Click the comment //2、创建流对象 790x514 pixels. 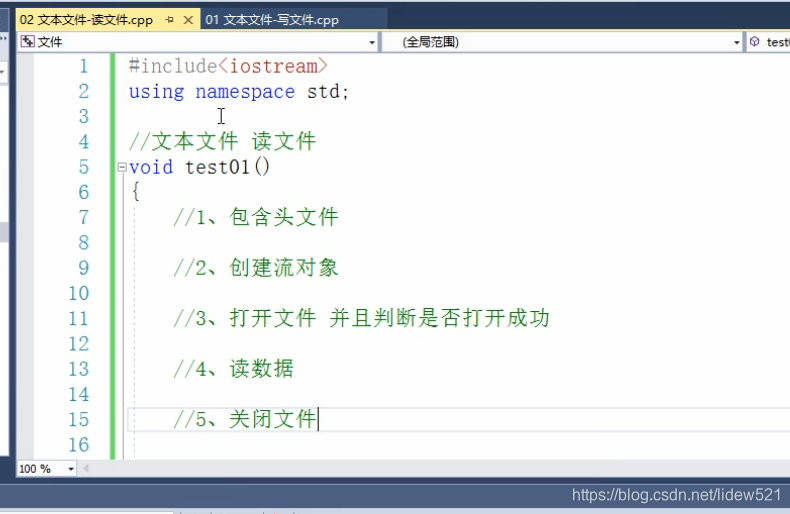coord(255,268)
